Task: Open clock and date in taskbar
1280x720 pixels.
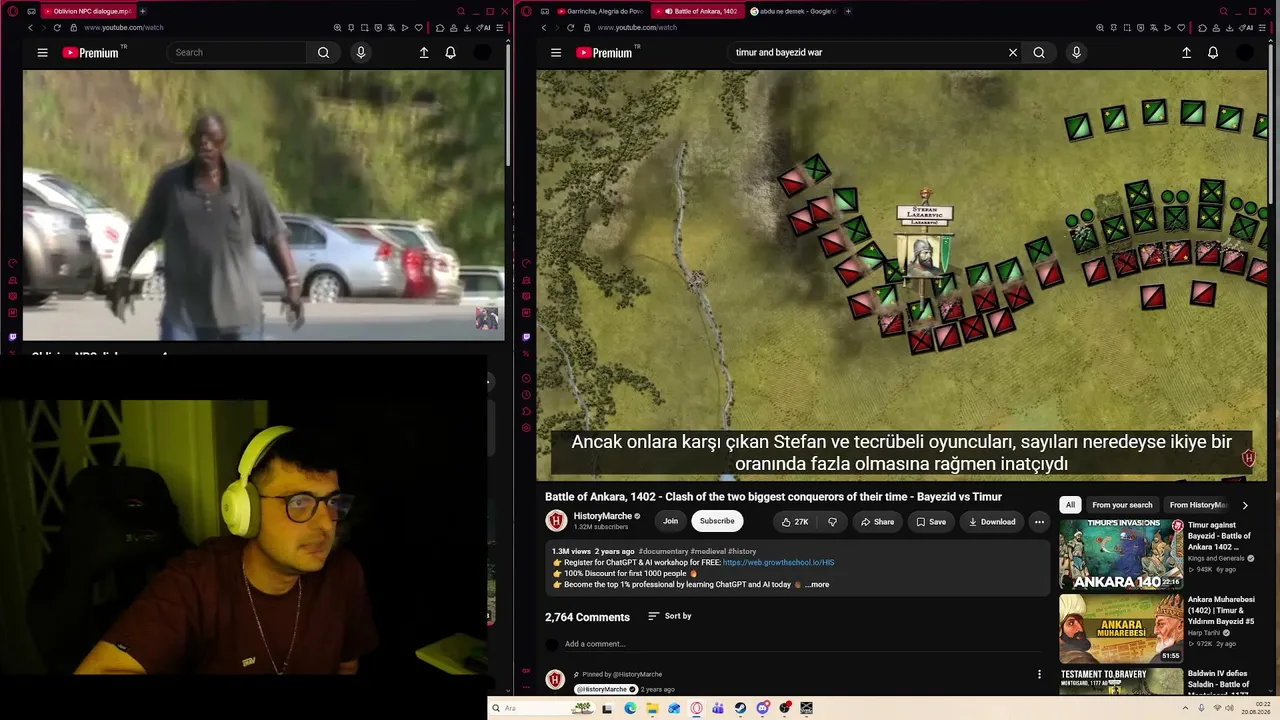Action: pyautogui.click(x=1254, y=709)
